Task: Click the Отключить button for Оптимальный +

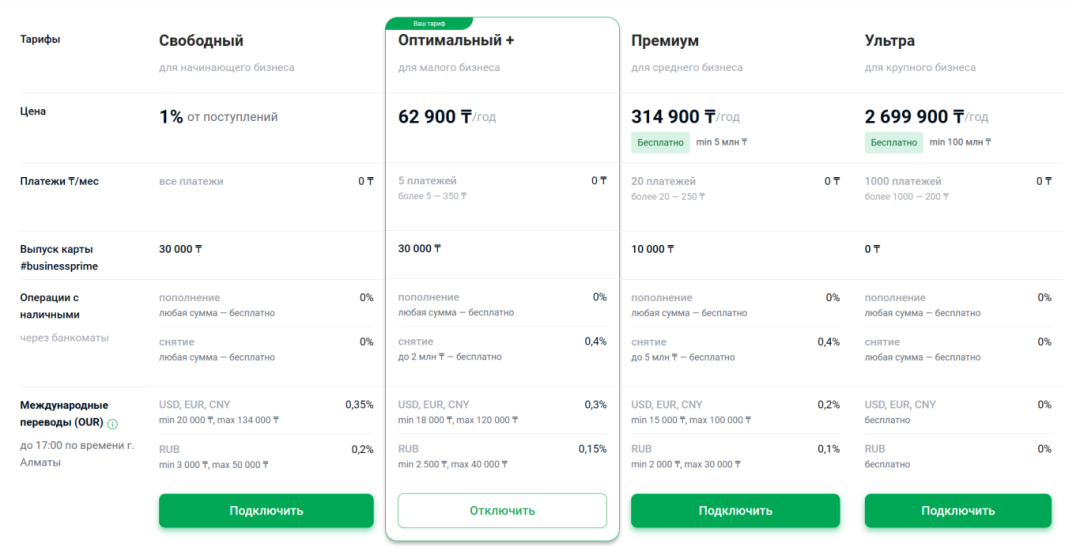Action: pyautogui.click(x=502, y=510)
